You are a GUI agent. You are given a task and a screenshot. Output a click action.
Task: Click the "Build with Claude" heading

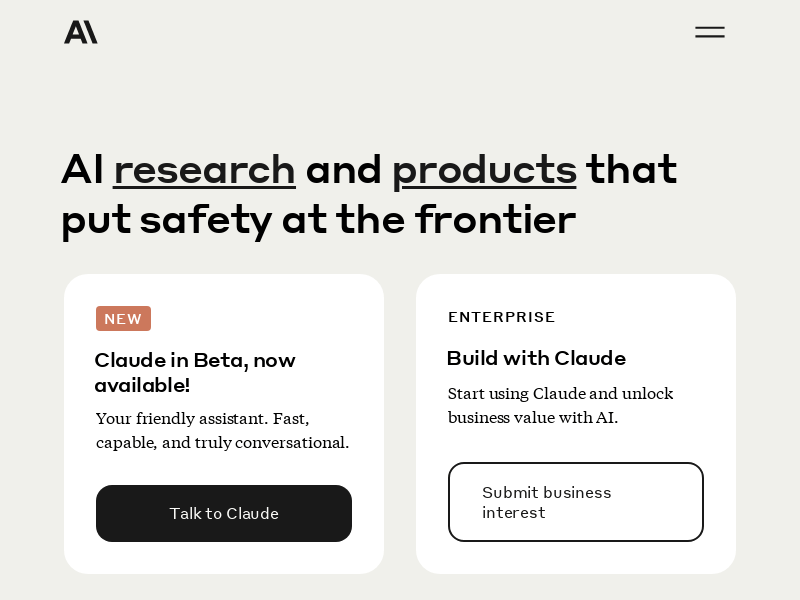coord(536,358)
